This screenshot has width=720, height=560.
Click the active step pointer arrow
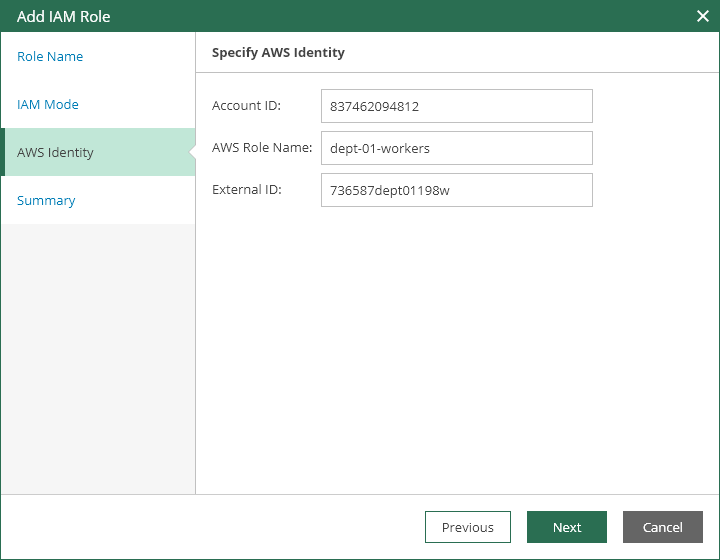tap(191, 152)
